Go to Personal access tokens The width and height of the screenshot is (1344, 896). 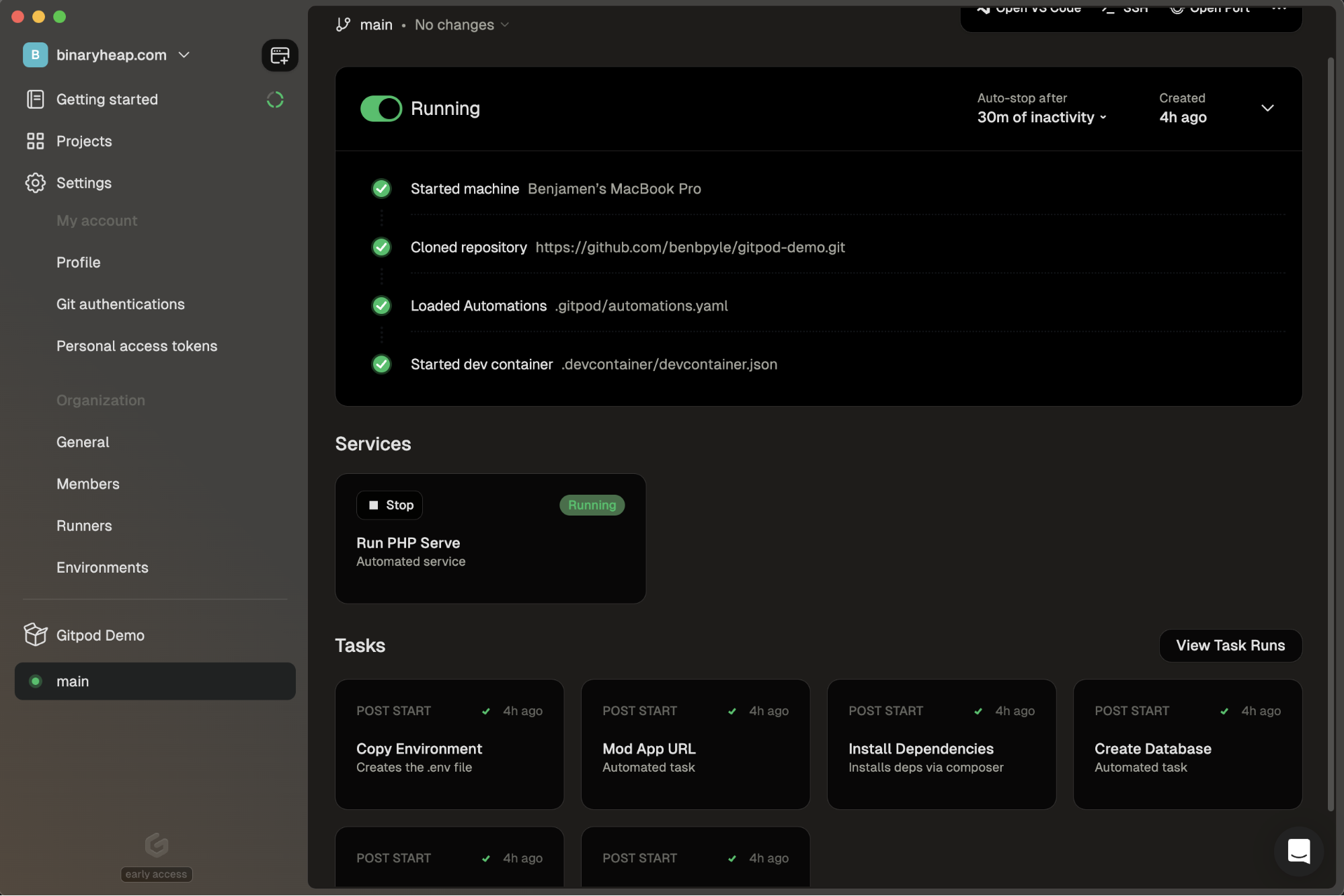(x=136, y=345)
